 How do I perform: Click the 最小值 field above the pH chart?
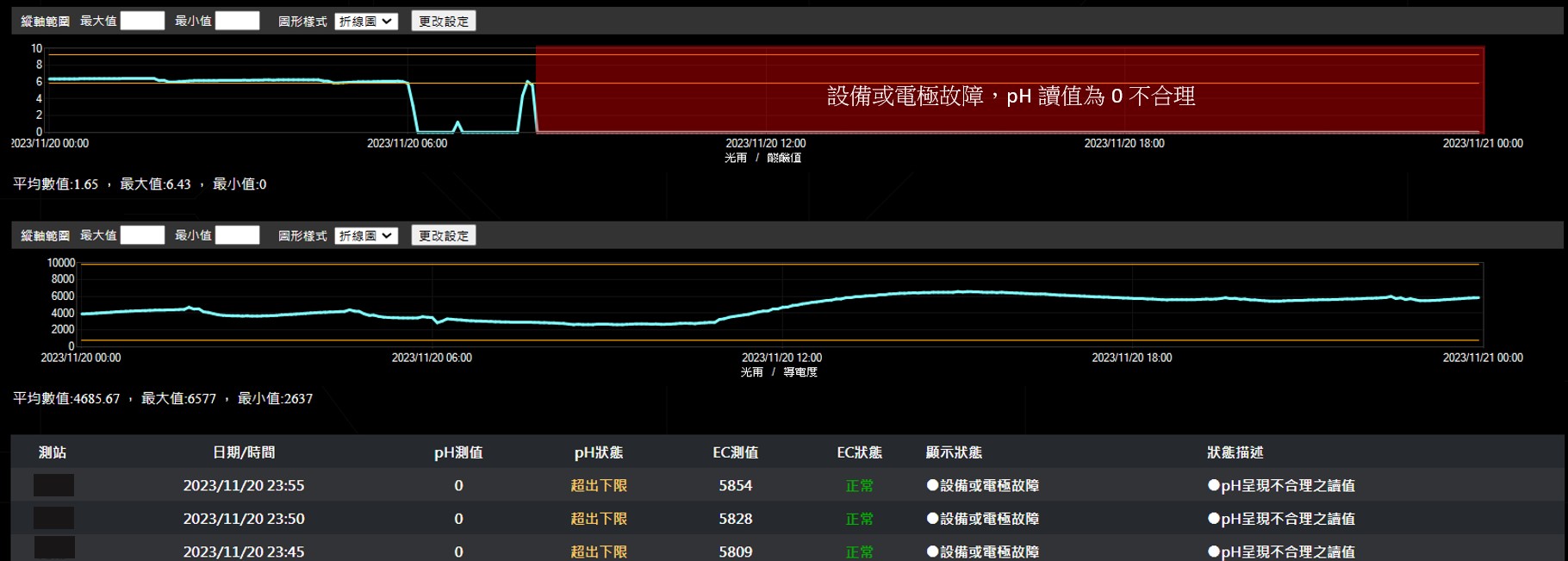[x=237, y=21]
